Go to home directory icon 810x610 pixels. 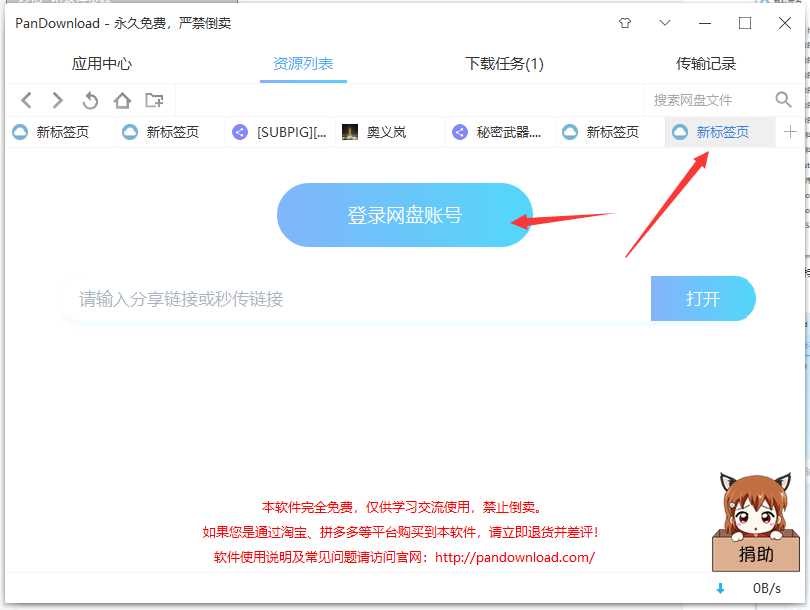point(122,100)
